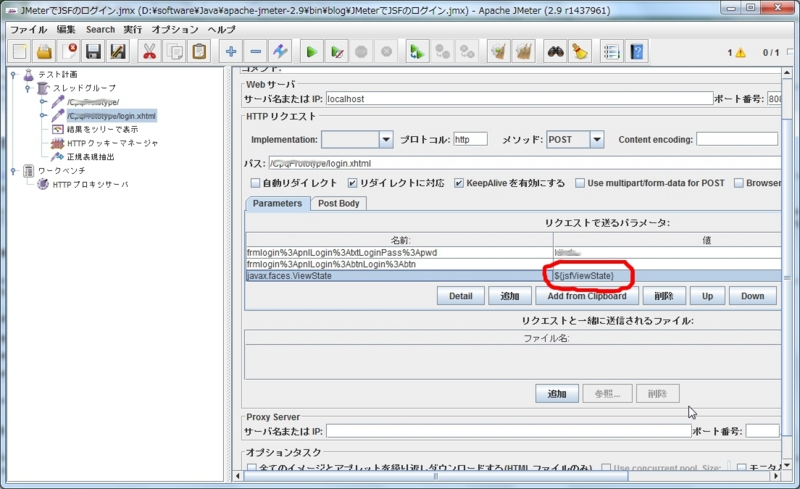Click Add from Clipboard button
Screen dimensions: 800x489
[587, 296]
